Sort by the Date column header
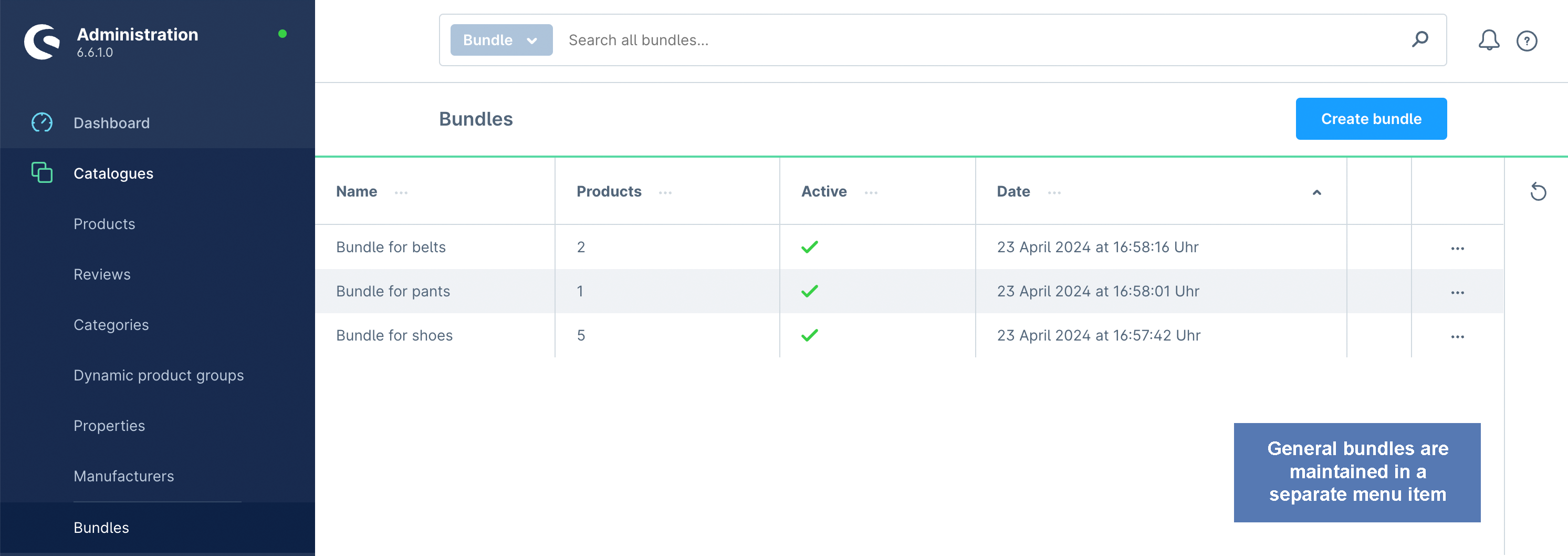The image size is (1568, 556). (x=1013, y=191)
